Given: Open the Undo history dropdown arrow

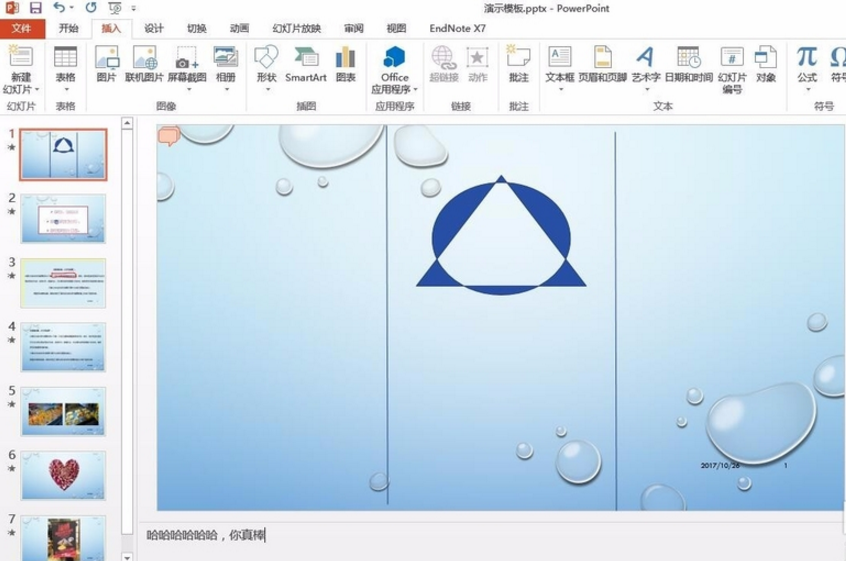Looking at the screenshot, I should (71, 8).
